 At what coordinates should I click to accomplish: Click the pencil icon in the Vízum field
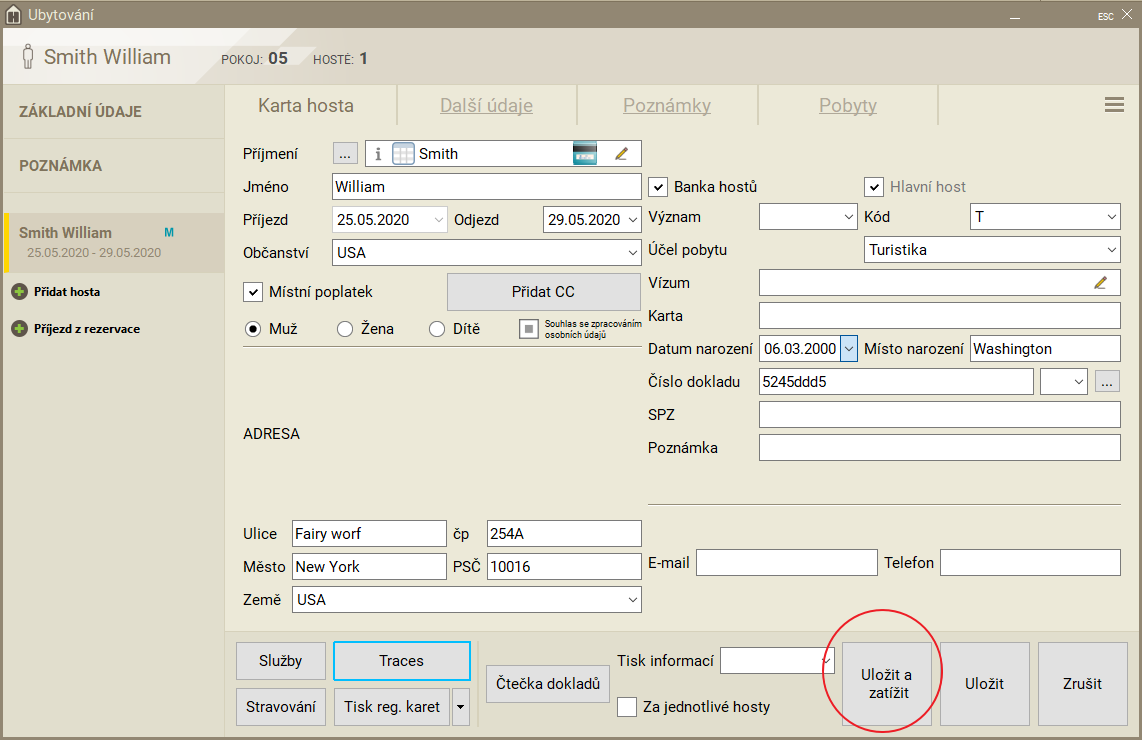(1100, 283)
